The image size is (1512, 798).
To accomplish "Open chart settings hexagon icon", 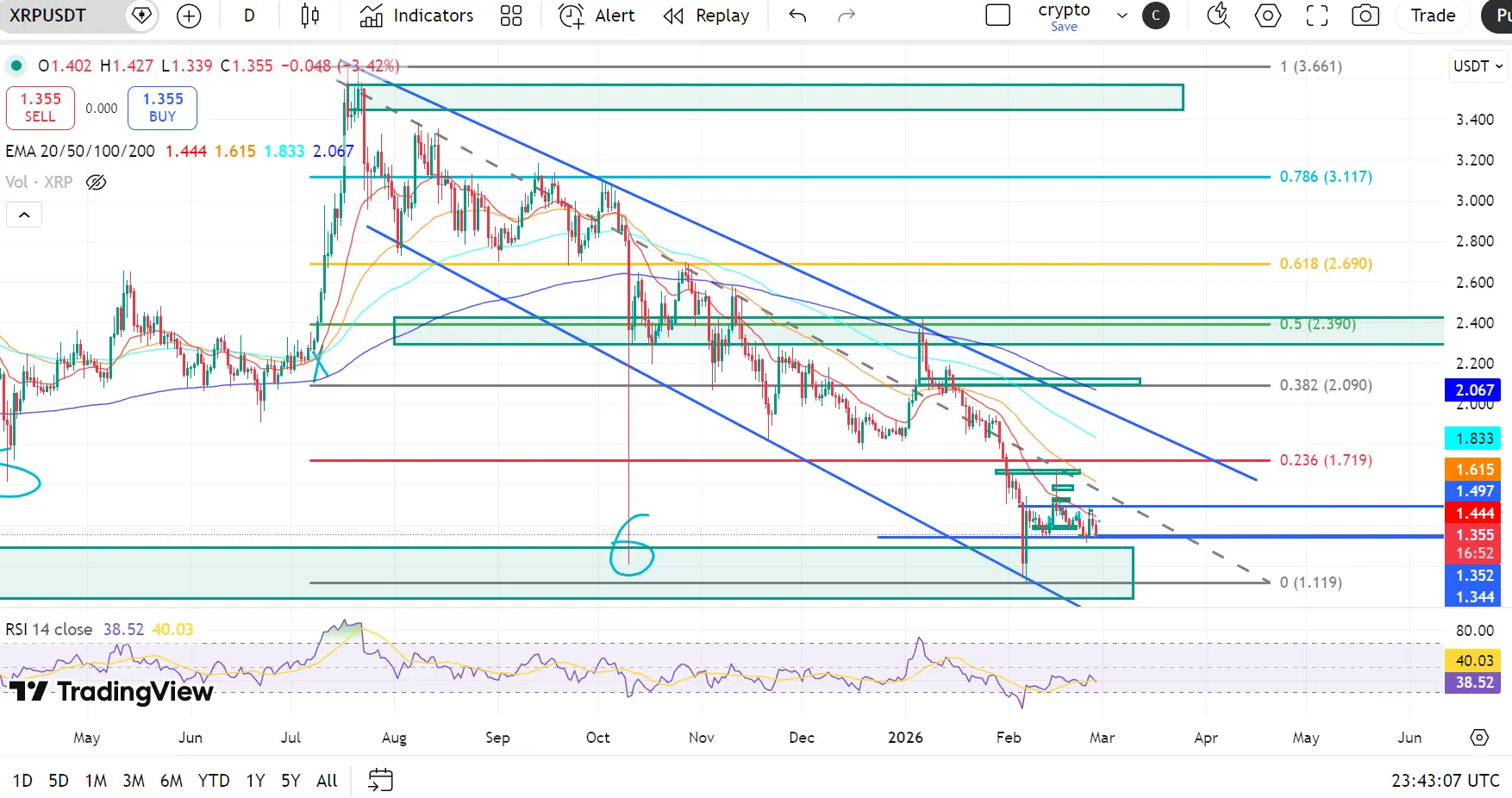I will click(1267, 16).
